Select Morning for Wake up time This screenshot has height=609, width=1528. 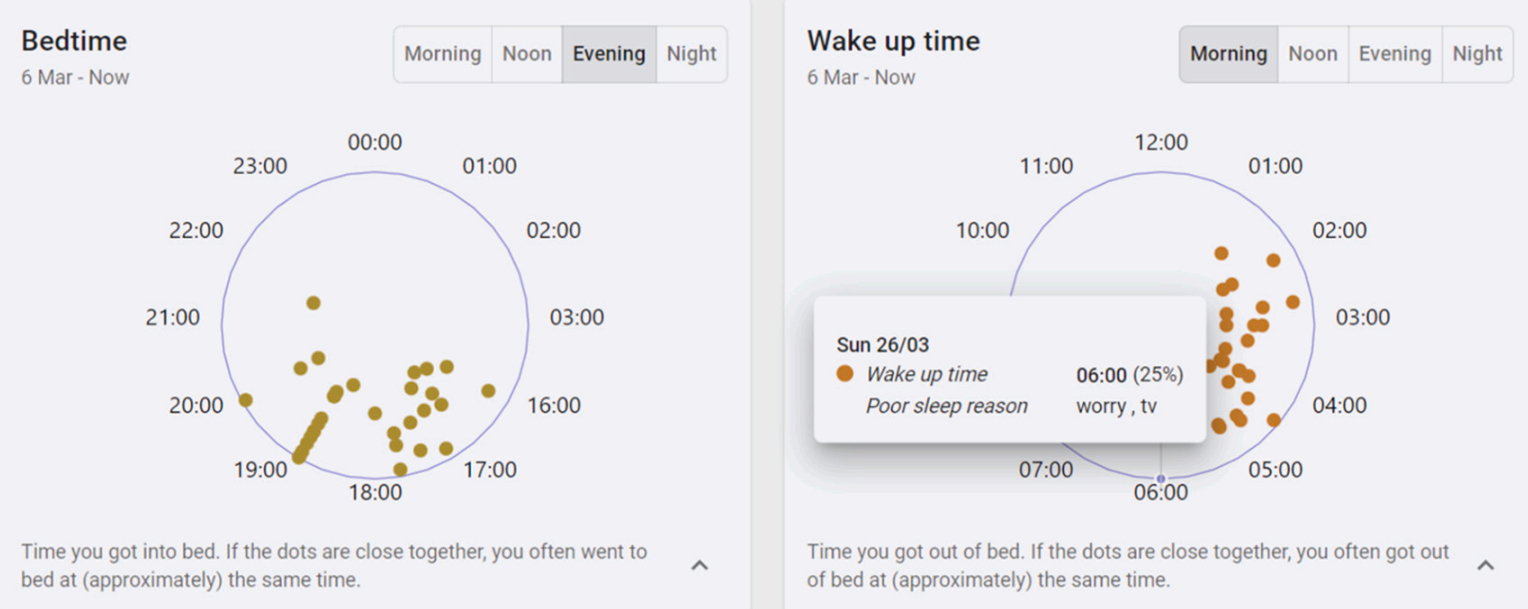(x=1229, y=54)
